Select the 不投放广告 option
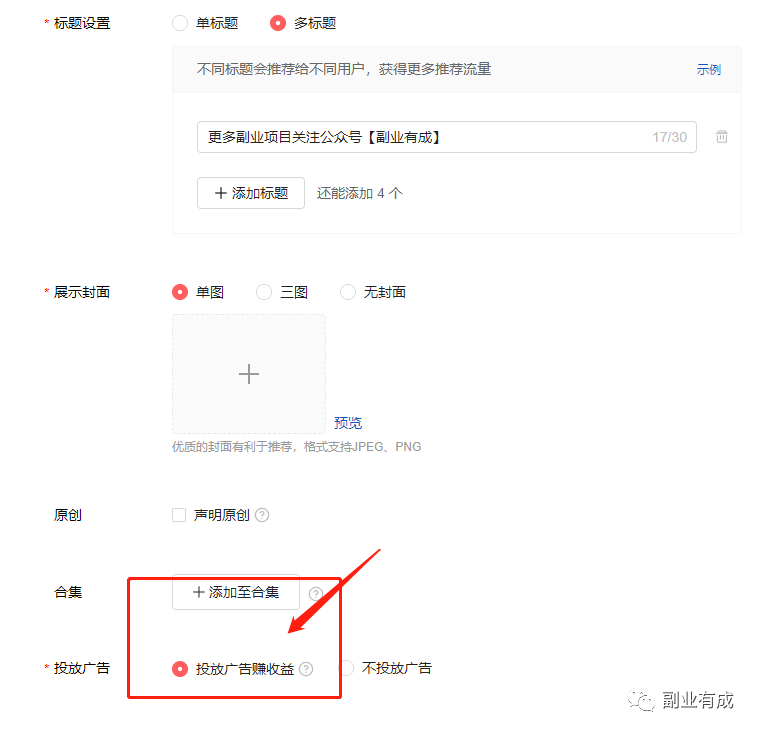 pyautogui.click(x=347, y=668)
